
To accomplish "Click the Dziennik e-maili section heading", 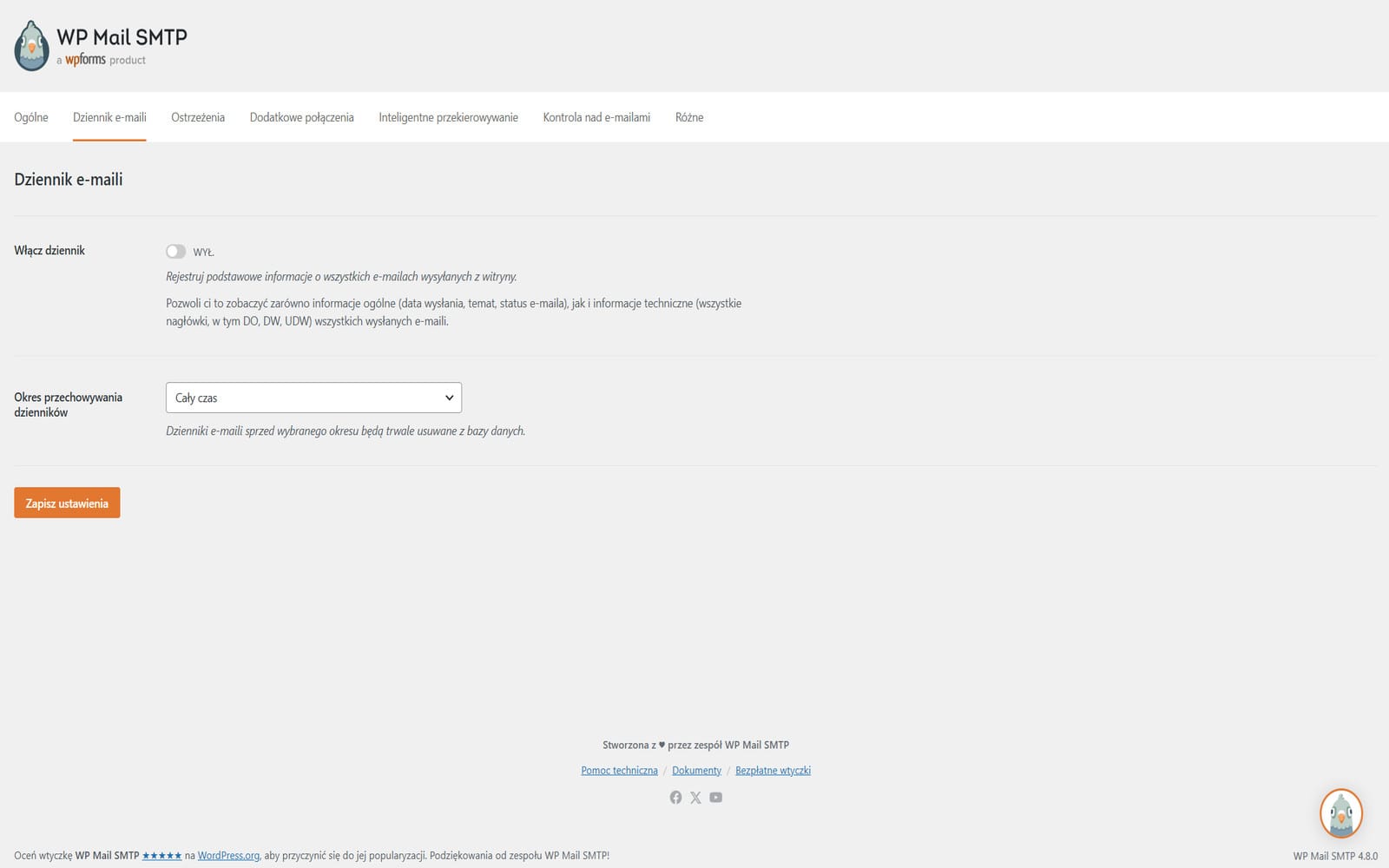I will coord(69,179).
